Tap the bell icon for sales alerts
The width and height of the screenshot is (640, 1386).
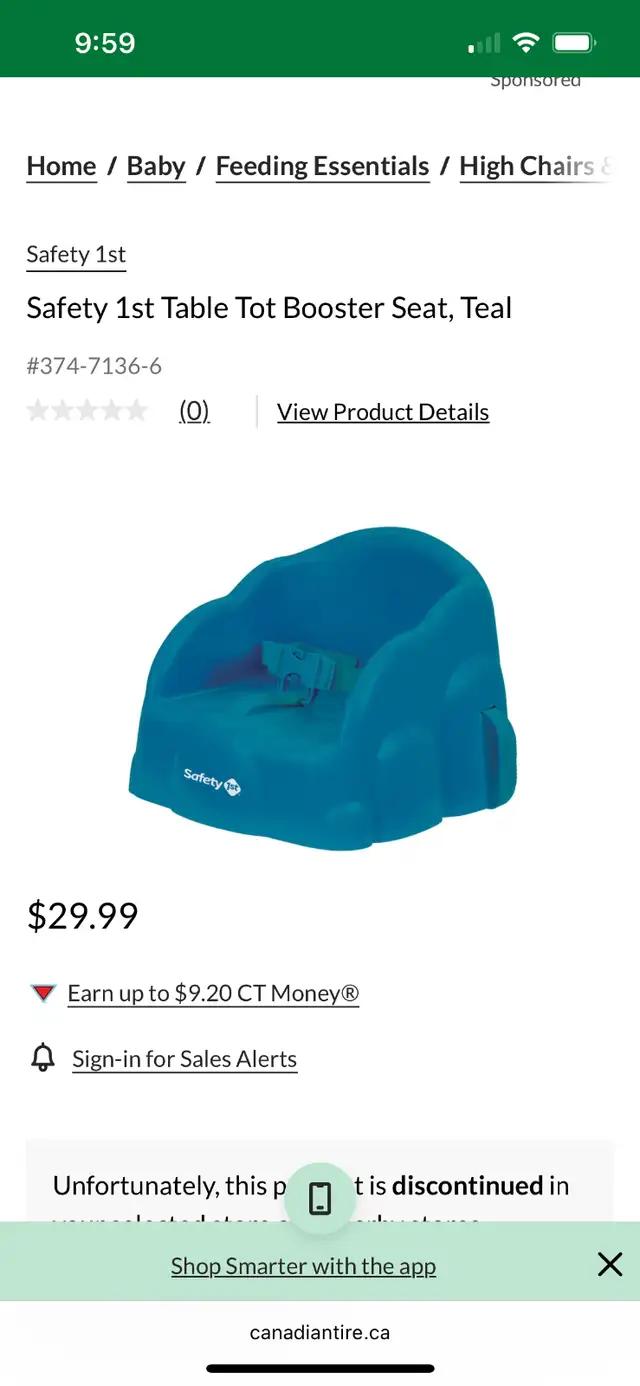click(43, 1058)
